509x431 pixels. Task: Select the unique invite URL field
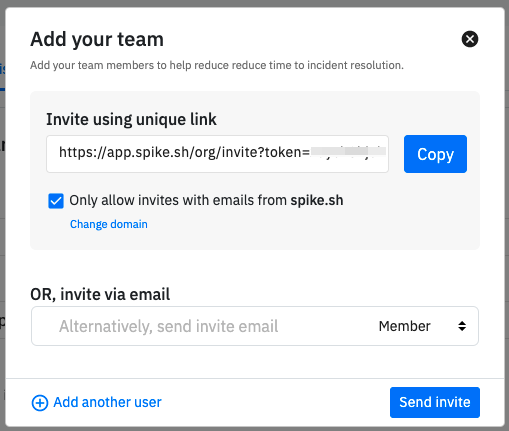tap(217, 154)
